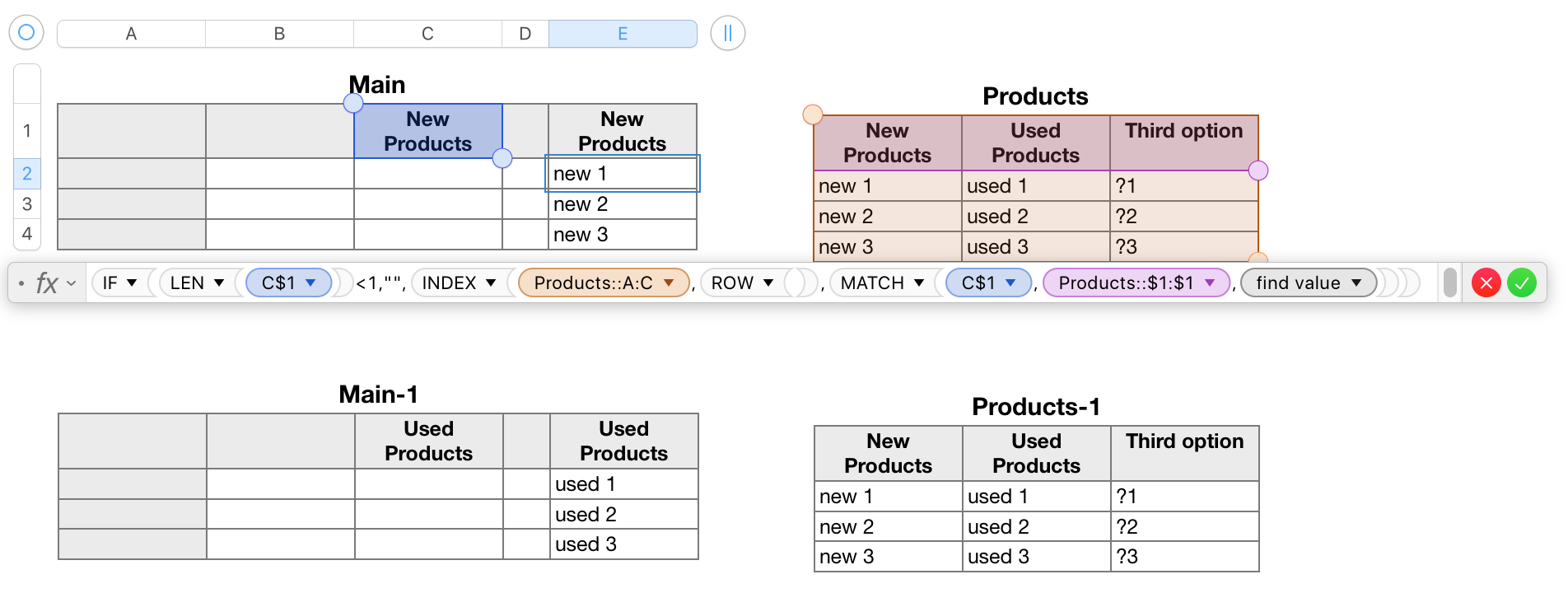Click the orange Products table range handle
This screenshot has width=1568, height=593.
tap(813, 114)
